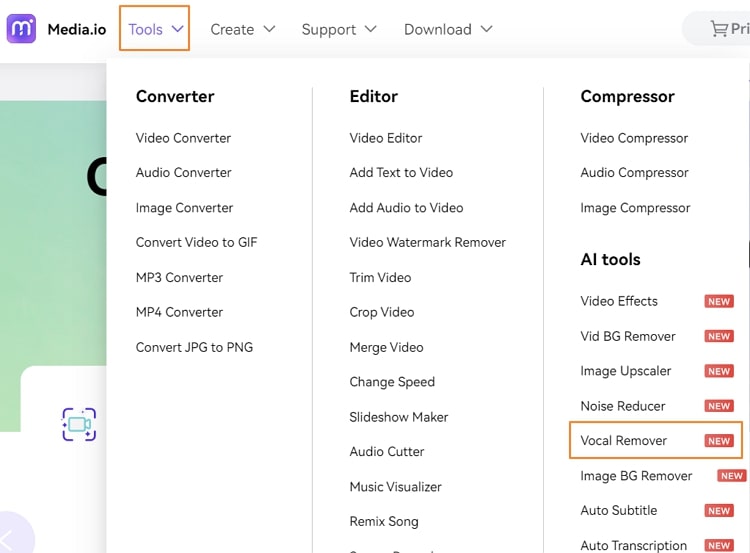Click NEW badge beside Image BG Remover
This screenshot has height=553, width=750.
732,476
